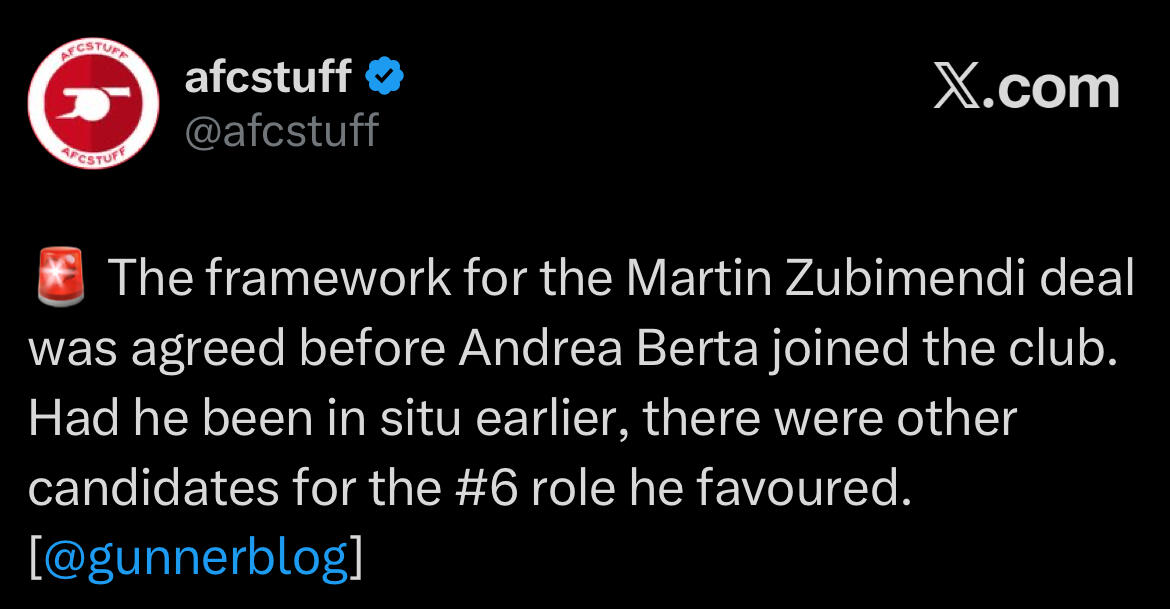Click the blue verified checkmark badge
Viewport: 1170px width, 609px height.
click(x=386, y=76)
